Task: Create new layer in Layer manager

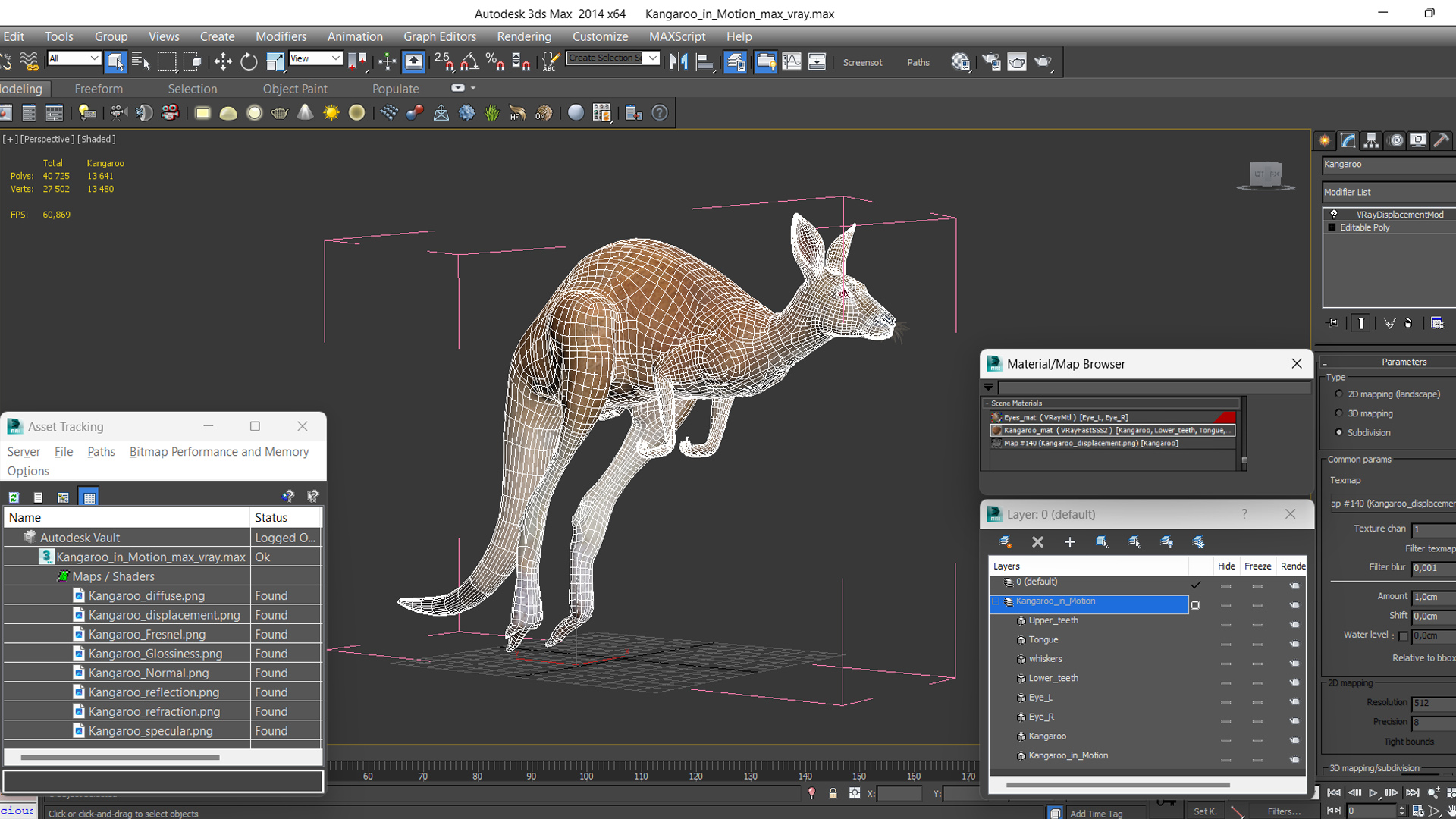Action: pos(1006,541)
